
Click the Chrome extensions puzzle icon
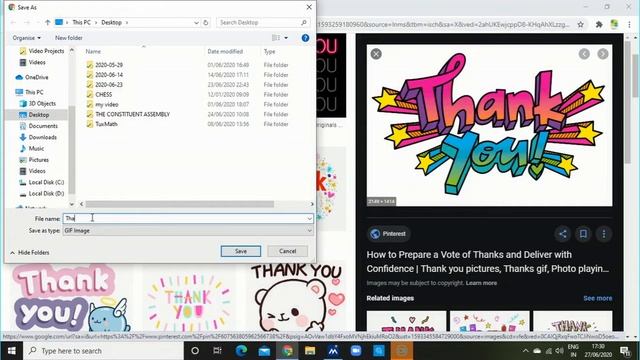pos(599,24)
